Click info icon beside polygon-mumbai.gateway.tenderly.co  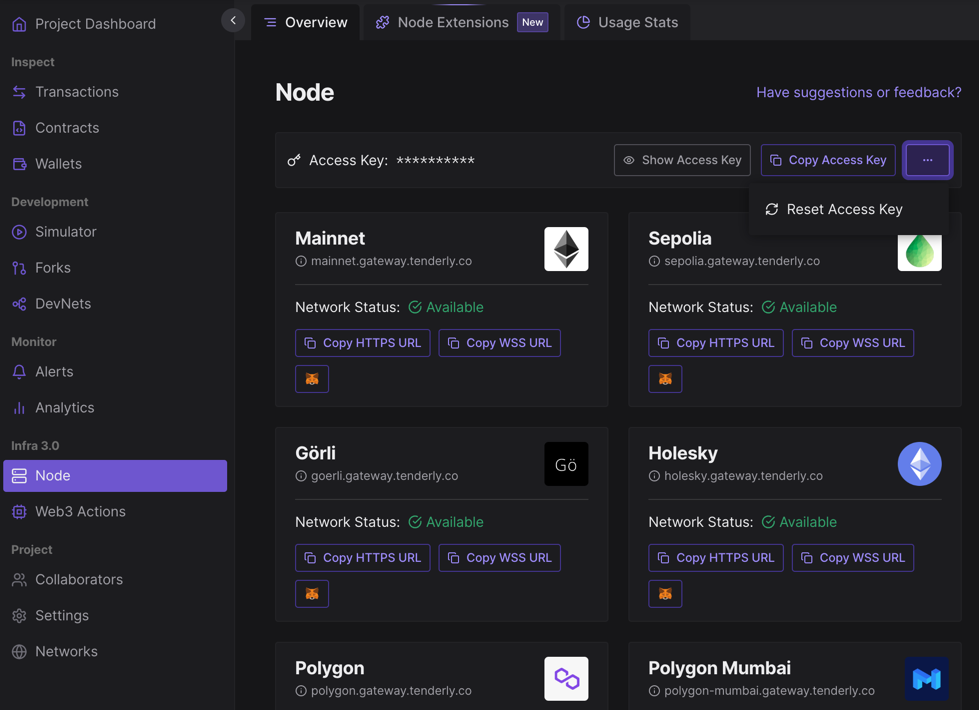654,691
